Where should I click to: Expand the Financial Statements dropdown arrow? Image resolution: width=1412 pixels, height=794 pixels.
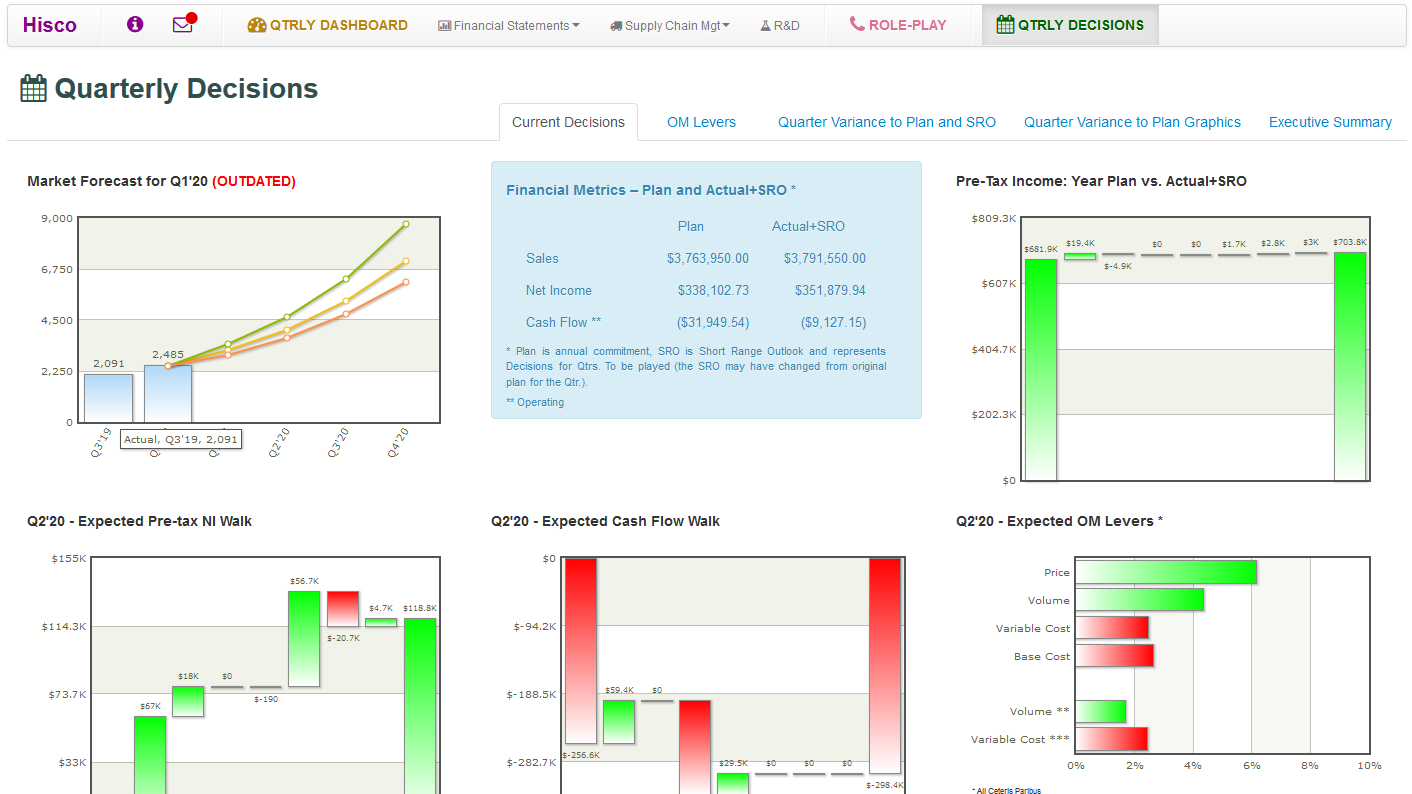coord(576,26)
